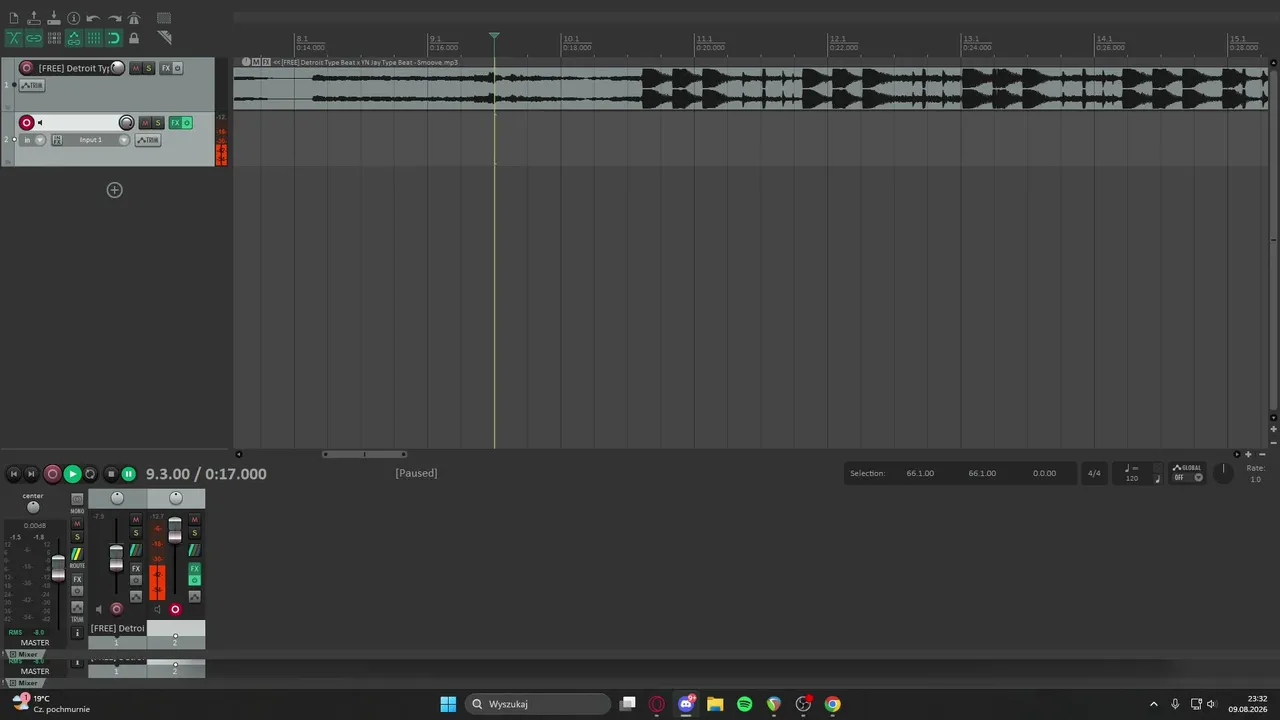Open the green FX button on track 2
This screenshot has height=720, width=1280.
click(175, 123)
